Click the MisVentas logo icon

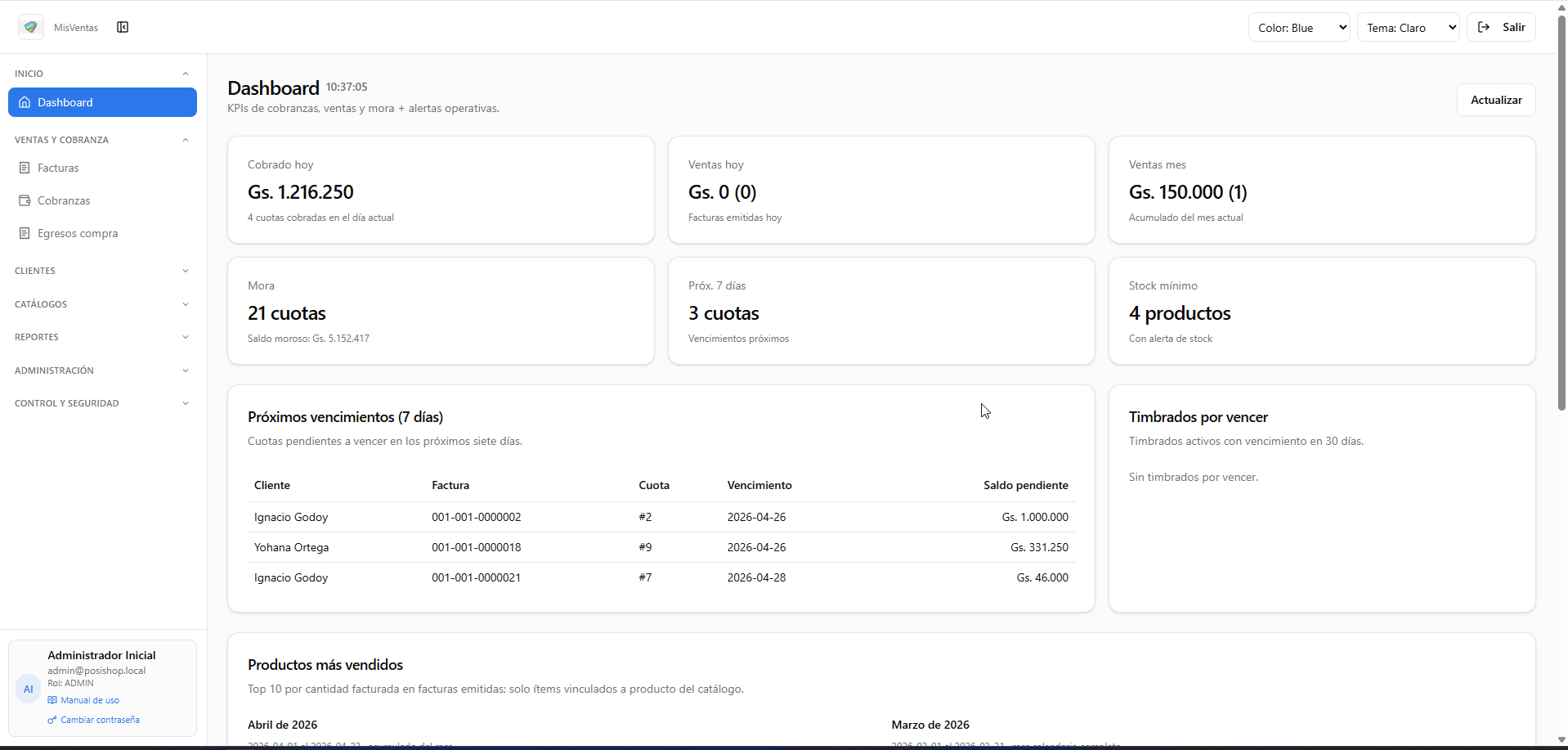pos(31,27)
